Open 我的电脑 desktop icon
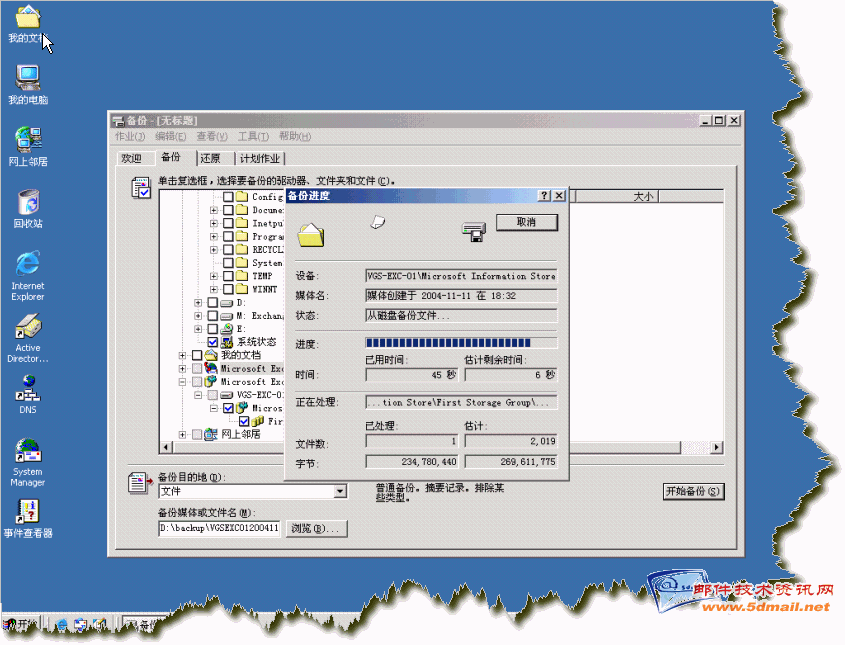Image resolution: width=845 pixels, height=645 pixels. coord(27,78)
